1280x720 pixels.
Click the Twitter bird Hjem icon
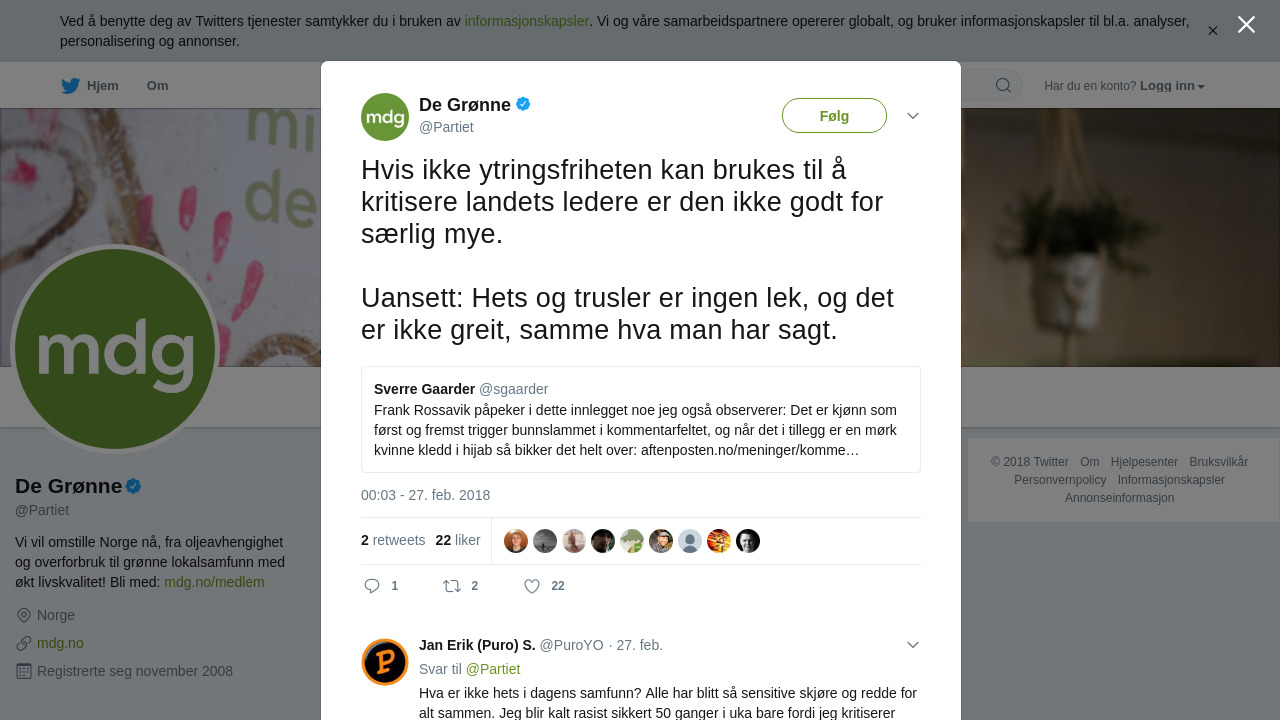click(70, 86)
